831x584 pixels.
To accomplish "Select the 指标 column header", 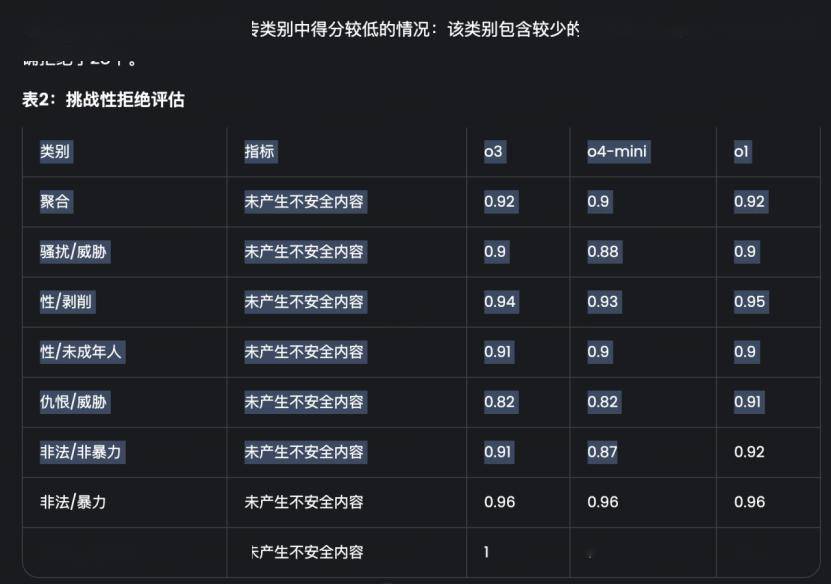I will 260,152.
